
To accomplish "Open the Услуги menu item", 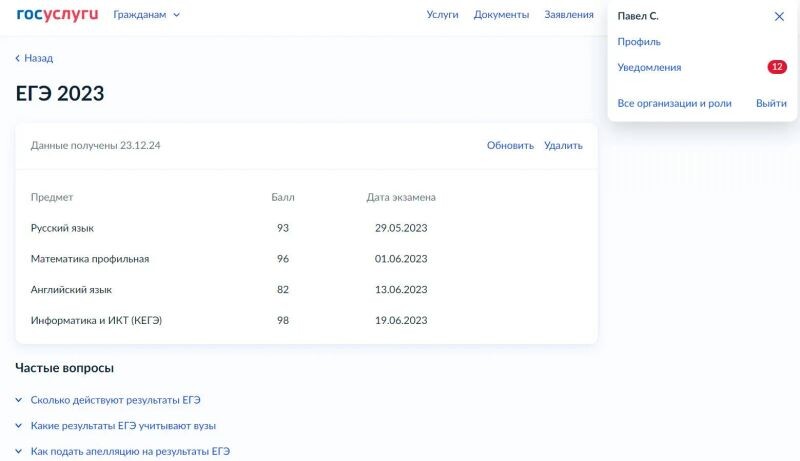I will click(442, 15).
